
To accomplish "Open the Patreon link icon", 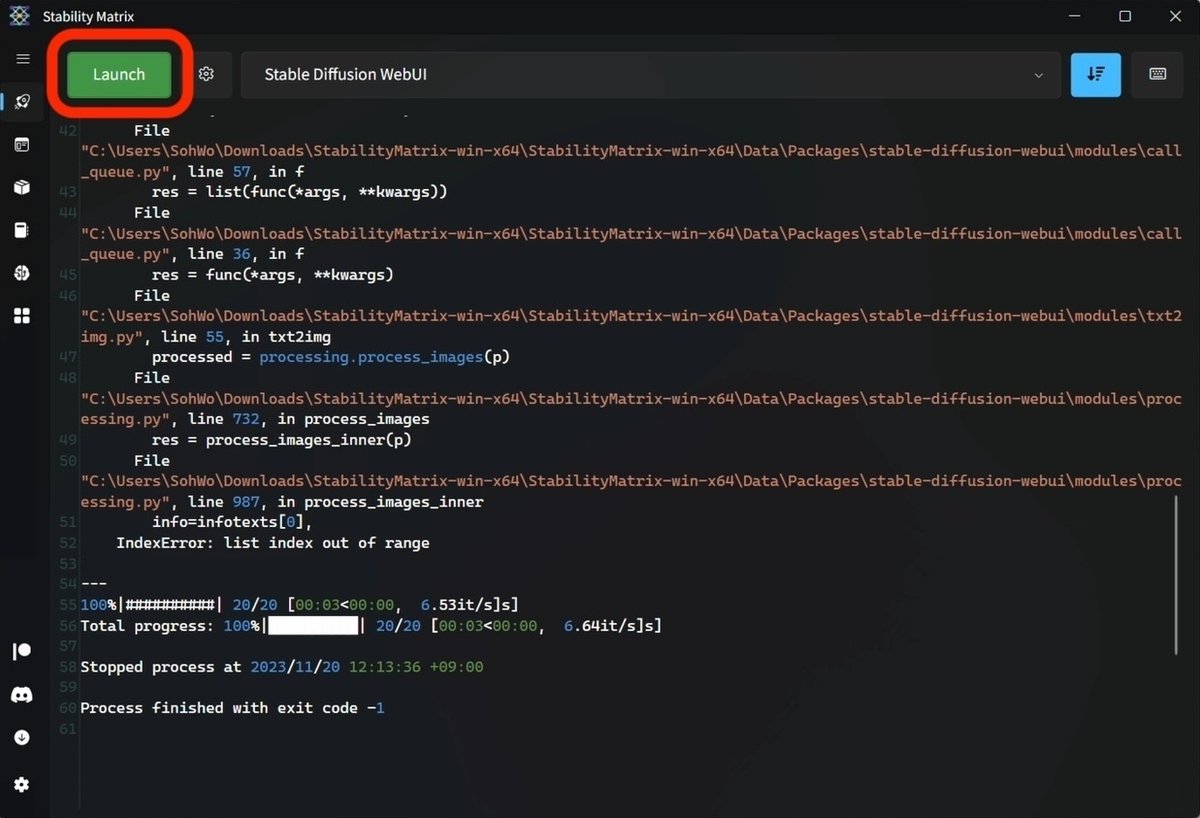I will tap(22, 652).
